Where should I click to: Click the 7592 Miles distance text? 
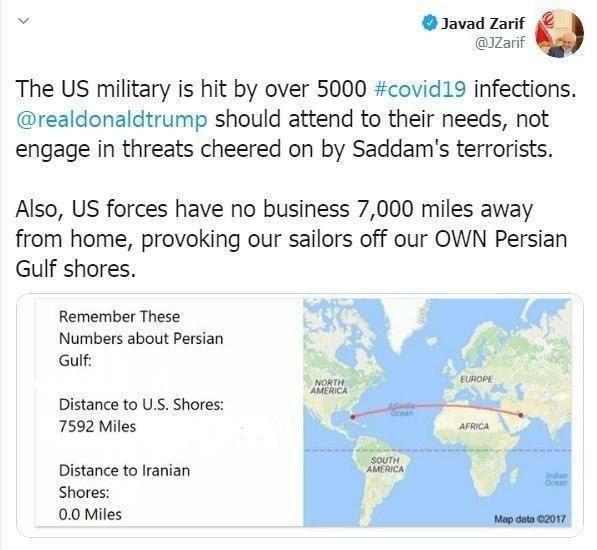(97, 426)
